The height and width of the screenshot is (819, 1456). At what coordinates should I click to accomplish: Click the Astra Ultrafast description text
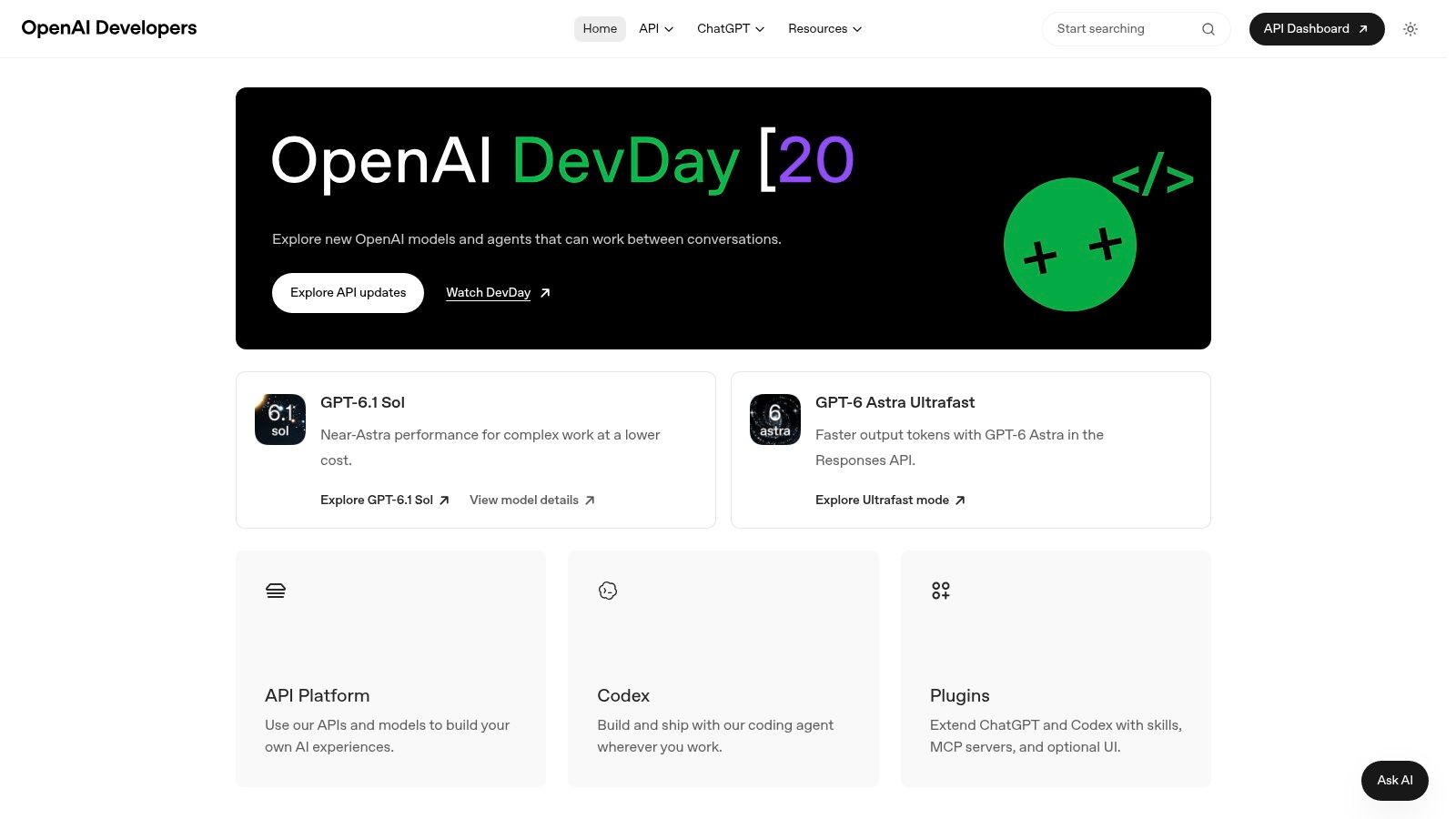959,448
